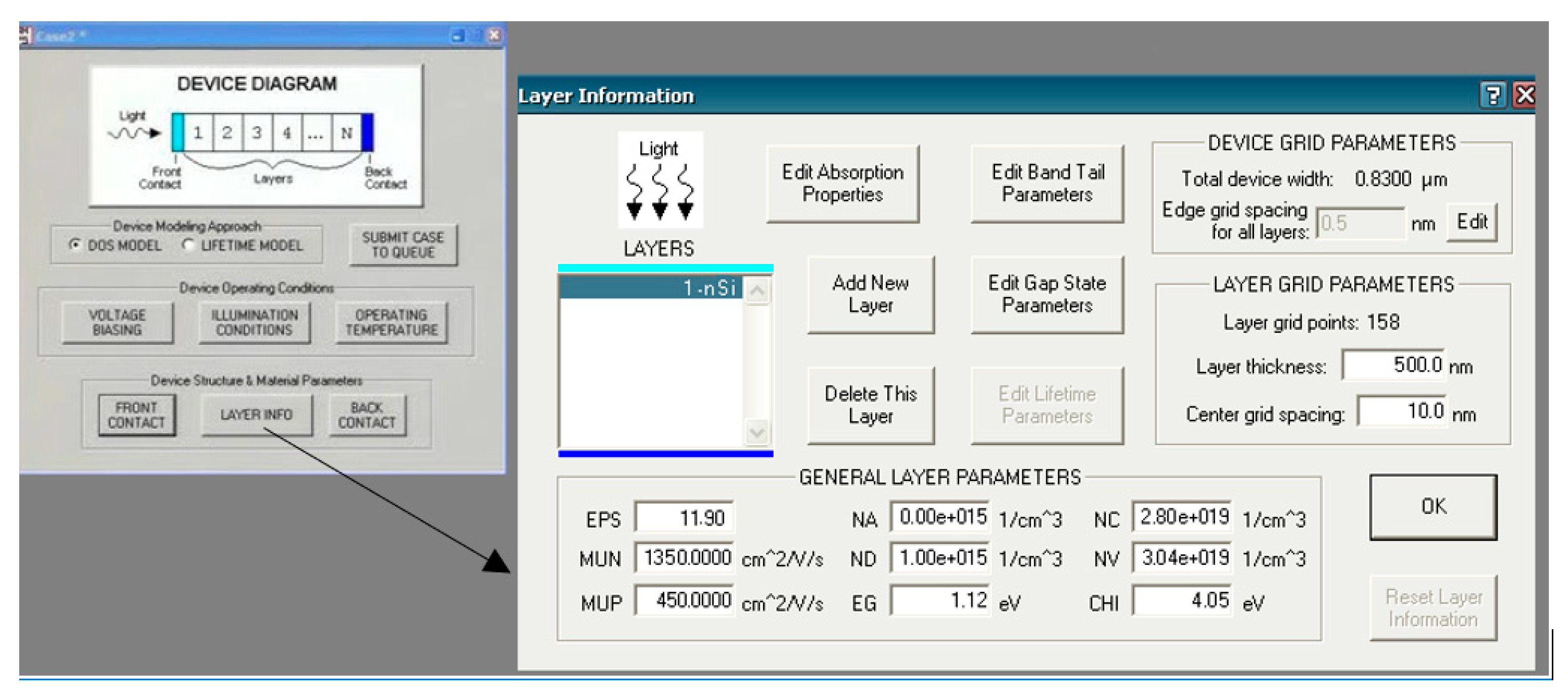1568x700 pixels.
Task: Select the DOS MODEL radio button
Action: coord(75,244)
